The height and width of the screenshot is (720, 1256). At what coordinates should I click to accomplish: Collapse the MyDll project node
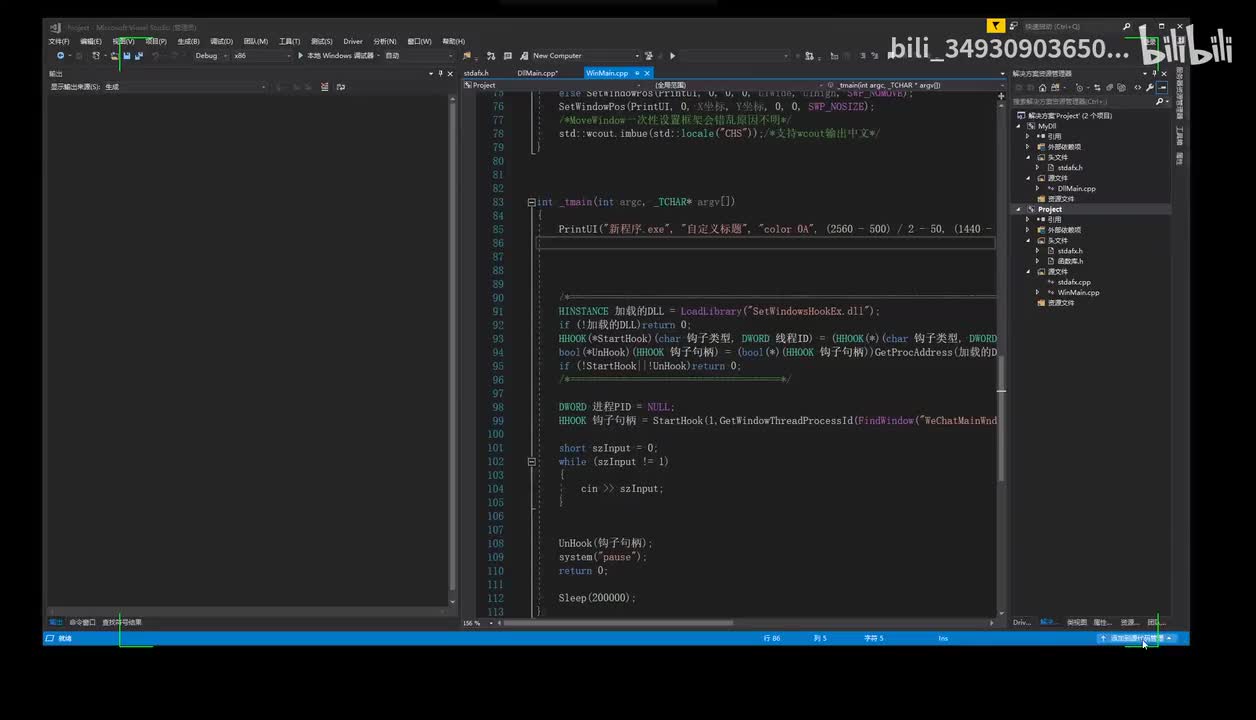(1020, 126)
